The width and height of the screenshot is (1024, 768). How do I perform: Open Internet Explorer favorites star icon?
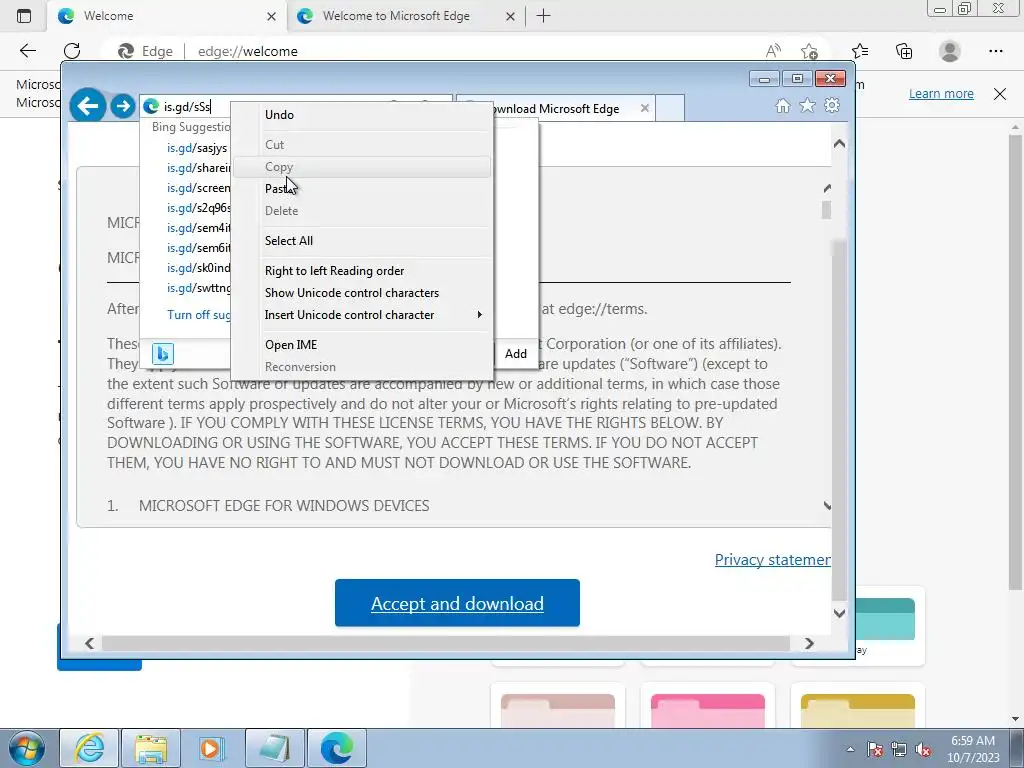point(807,106)
